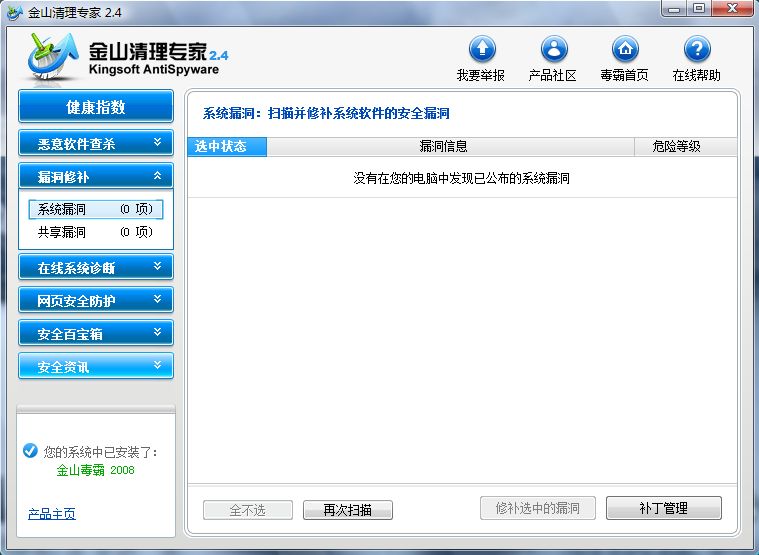Click the Kingsoft AntiSpyware broom logo
Viewport: 759px width, 555px height.
[x=53, y=56]
